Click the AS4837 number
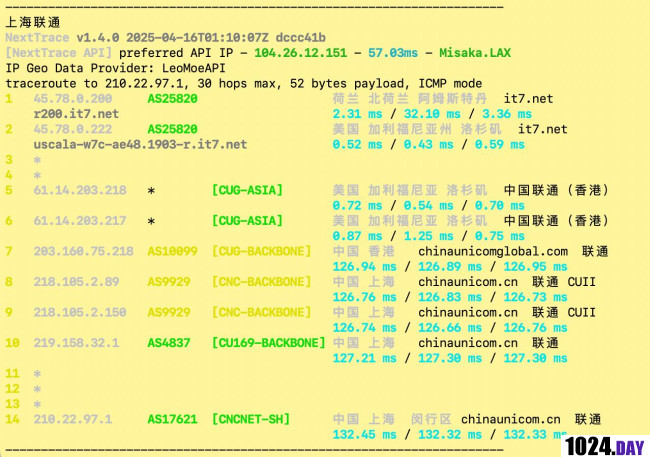Image resolution: width=650 pixels, height=457 pixels. click(169, 342)
